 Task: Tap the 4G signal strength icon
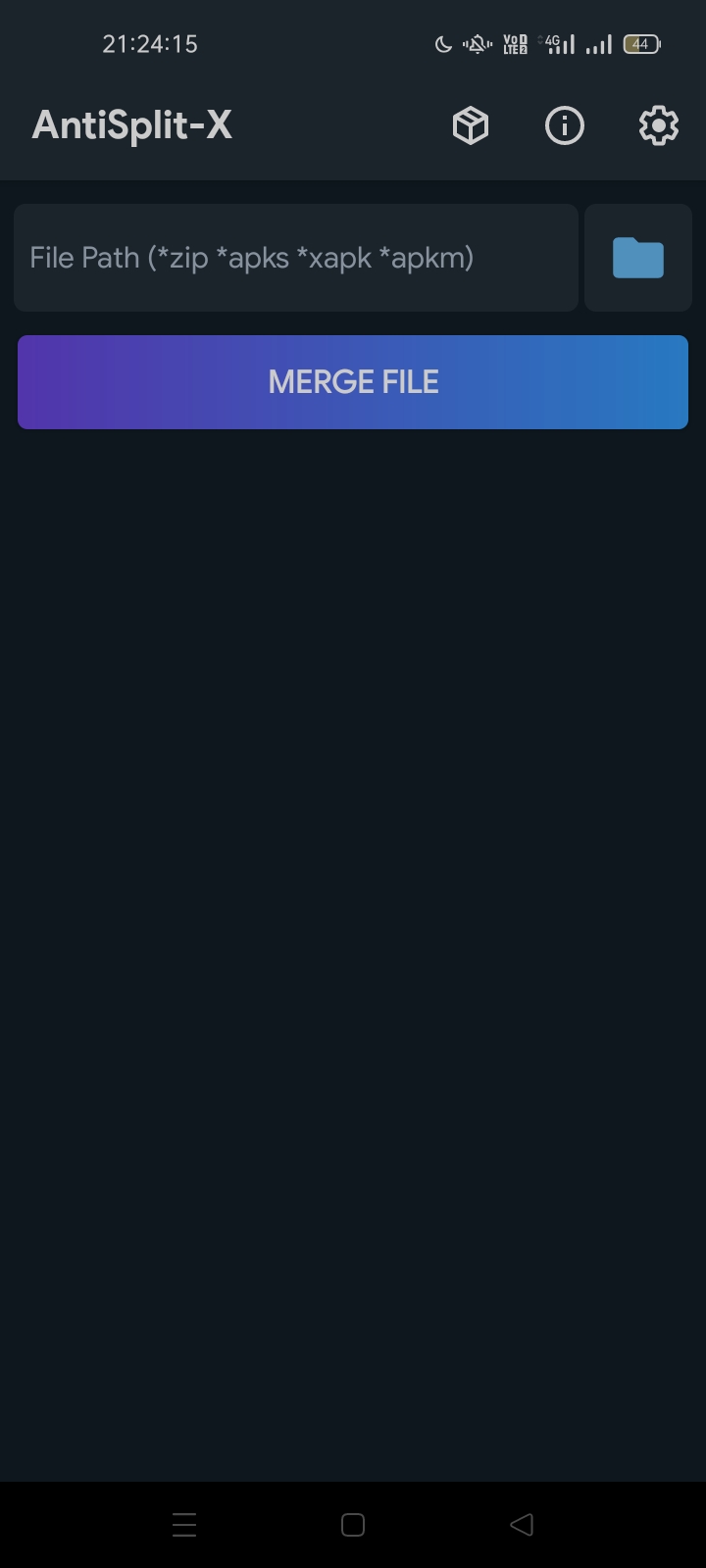click(557, 44)
